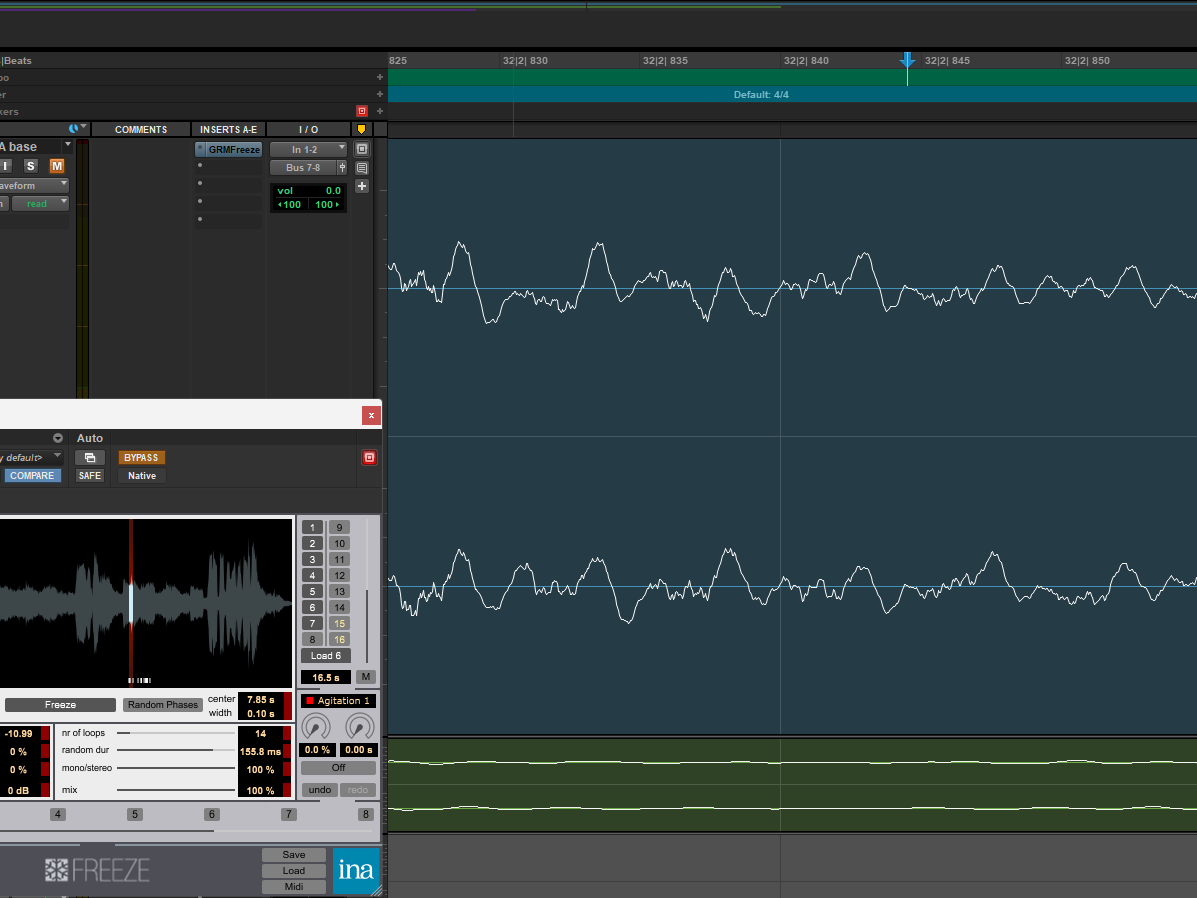Select preset slot 15
The width and height of the screenshot is (1197, 898).
(x=340, y=624)
